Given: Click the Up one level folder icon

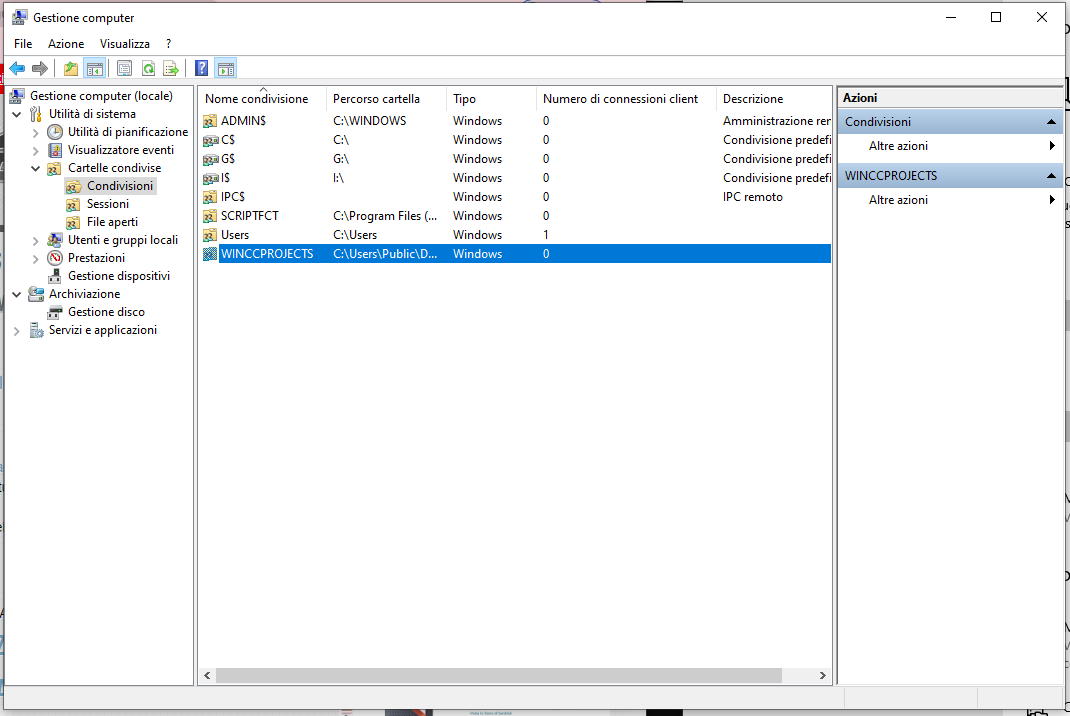Looking at the screenshot, I should 70,68.
